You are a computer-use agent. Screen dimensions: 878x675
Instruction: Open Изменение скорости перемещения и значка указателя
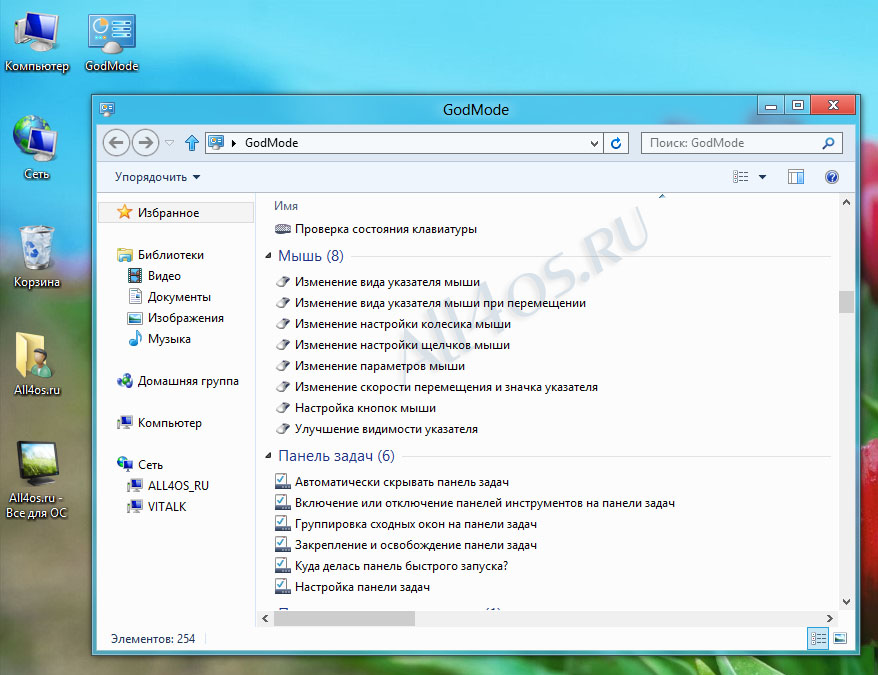(437, 387)
